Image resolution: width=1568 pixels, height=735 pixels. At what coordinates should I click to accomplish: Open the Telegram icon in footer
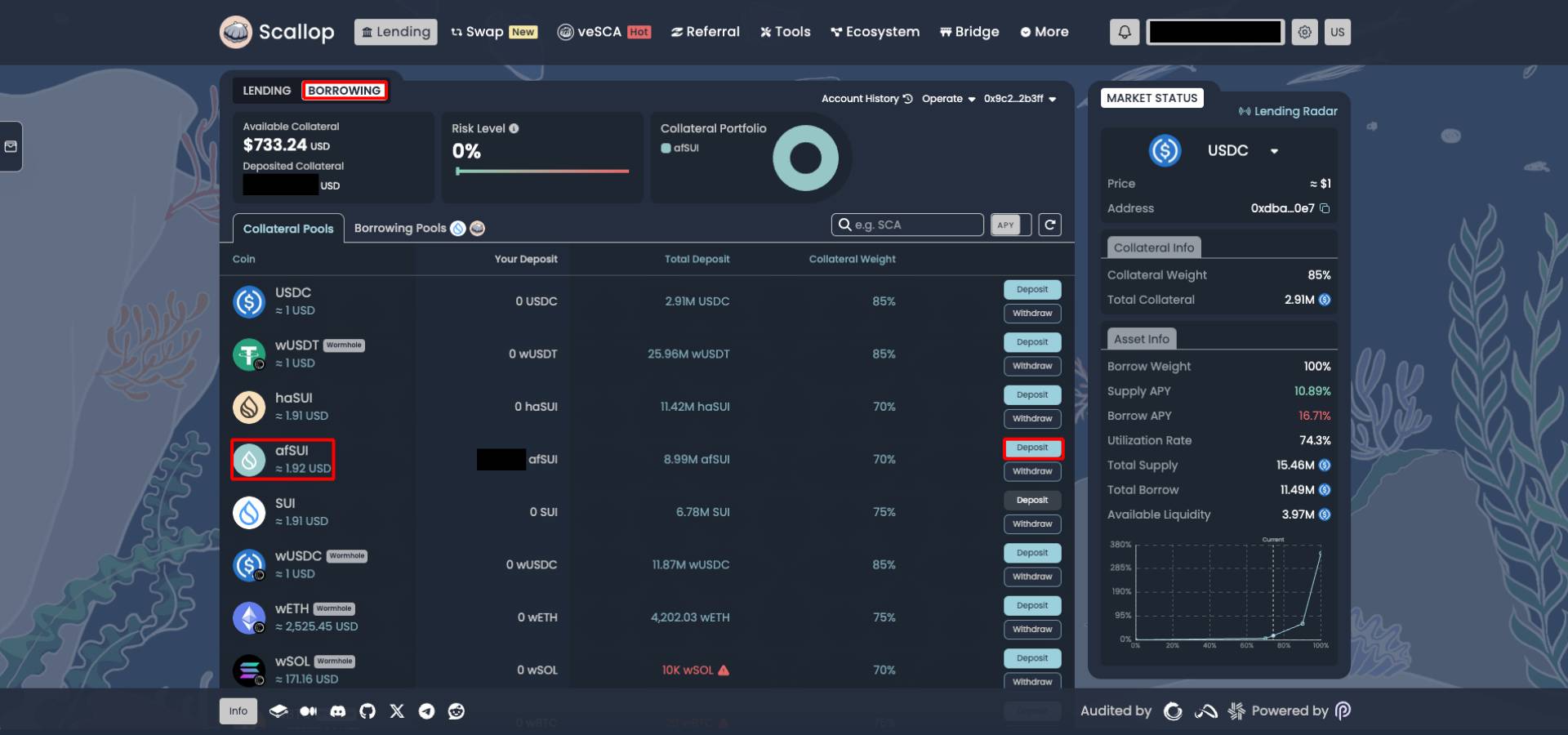coord(426,711)
